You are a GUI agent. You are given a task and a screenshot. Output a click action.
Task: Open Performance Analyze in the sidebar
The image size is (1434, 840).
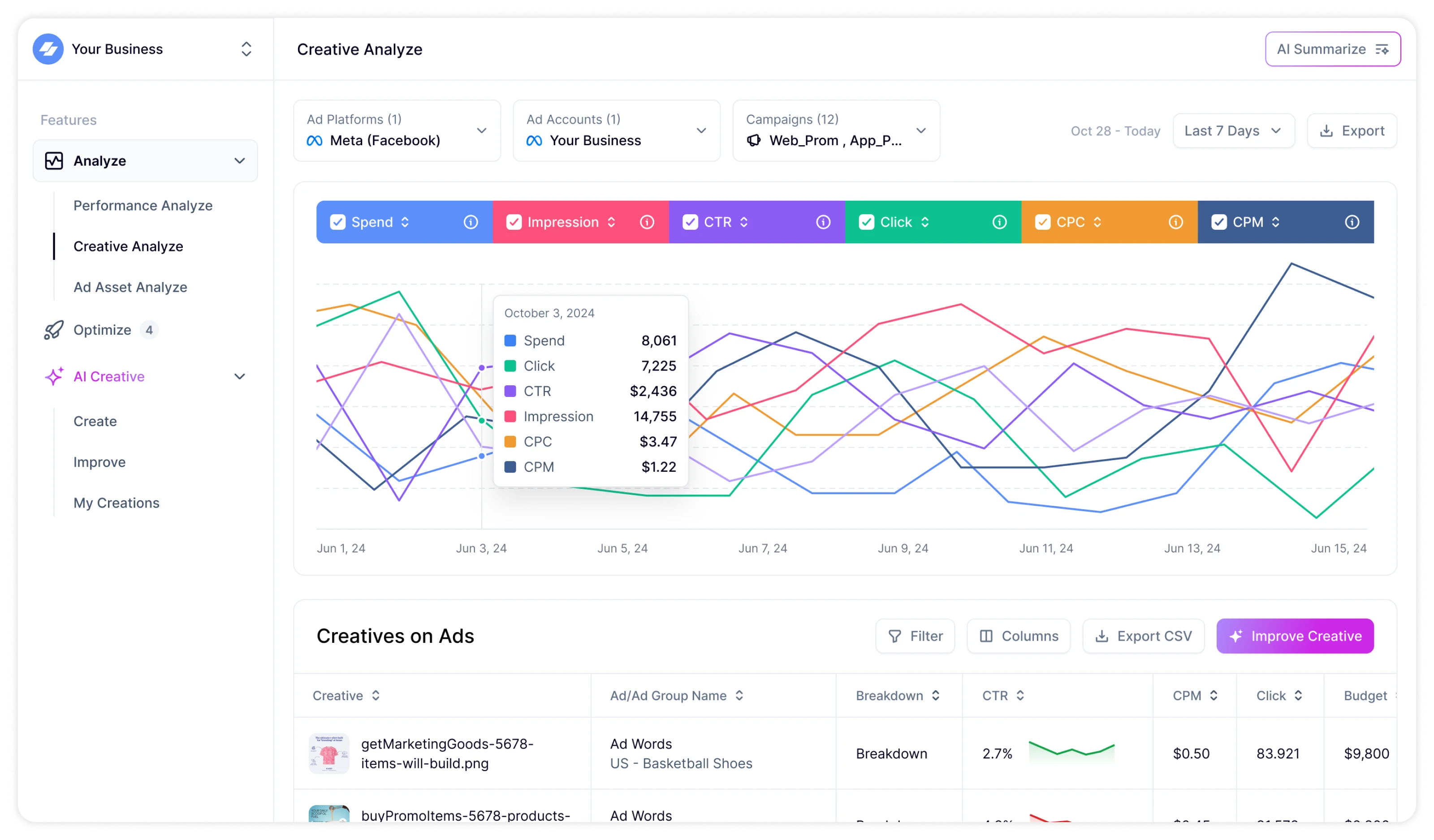point(143,205)
